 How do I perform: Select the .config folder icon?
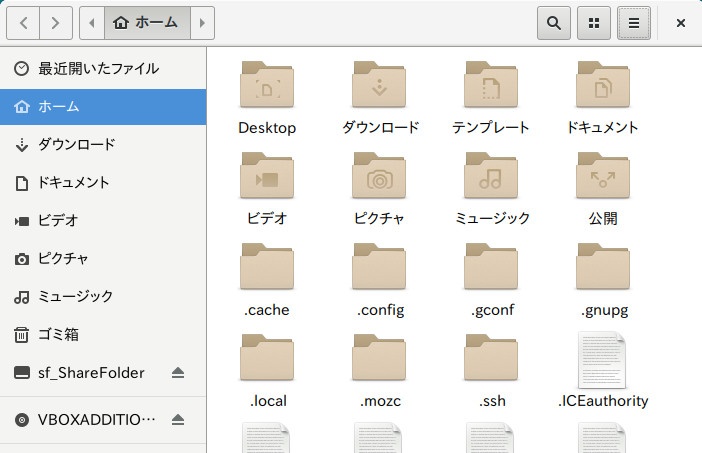[379, 266]
